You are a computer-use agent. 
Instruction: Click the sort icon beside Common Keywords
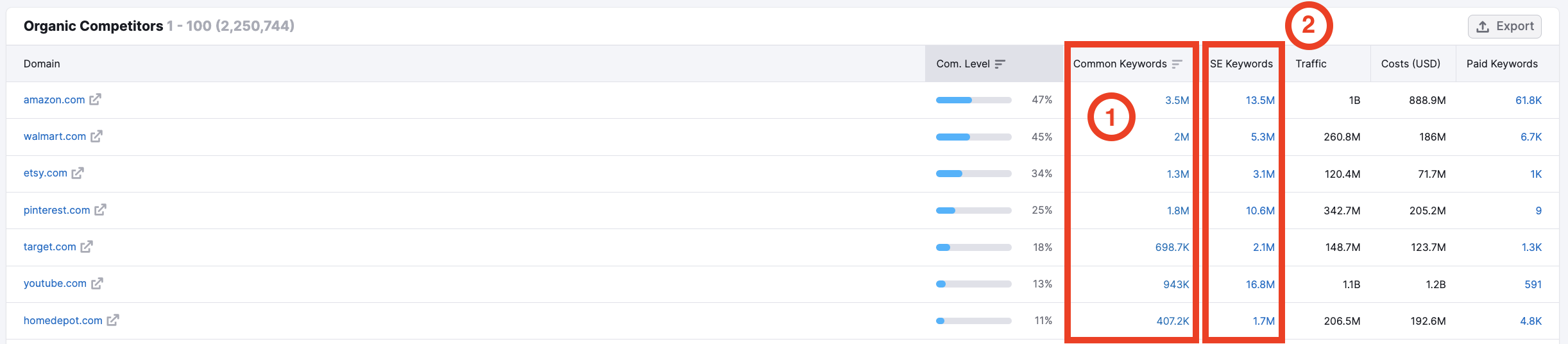[x=1177, y=64]
